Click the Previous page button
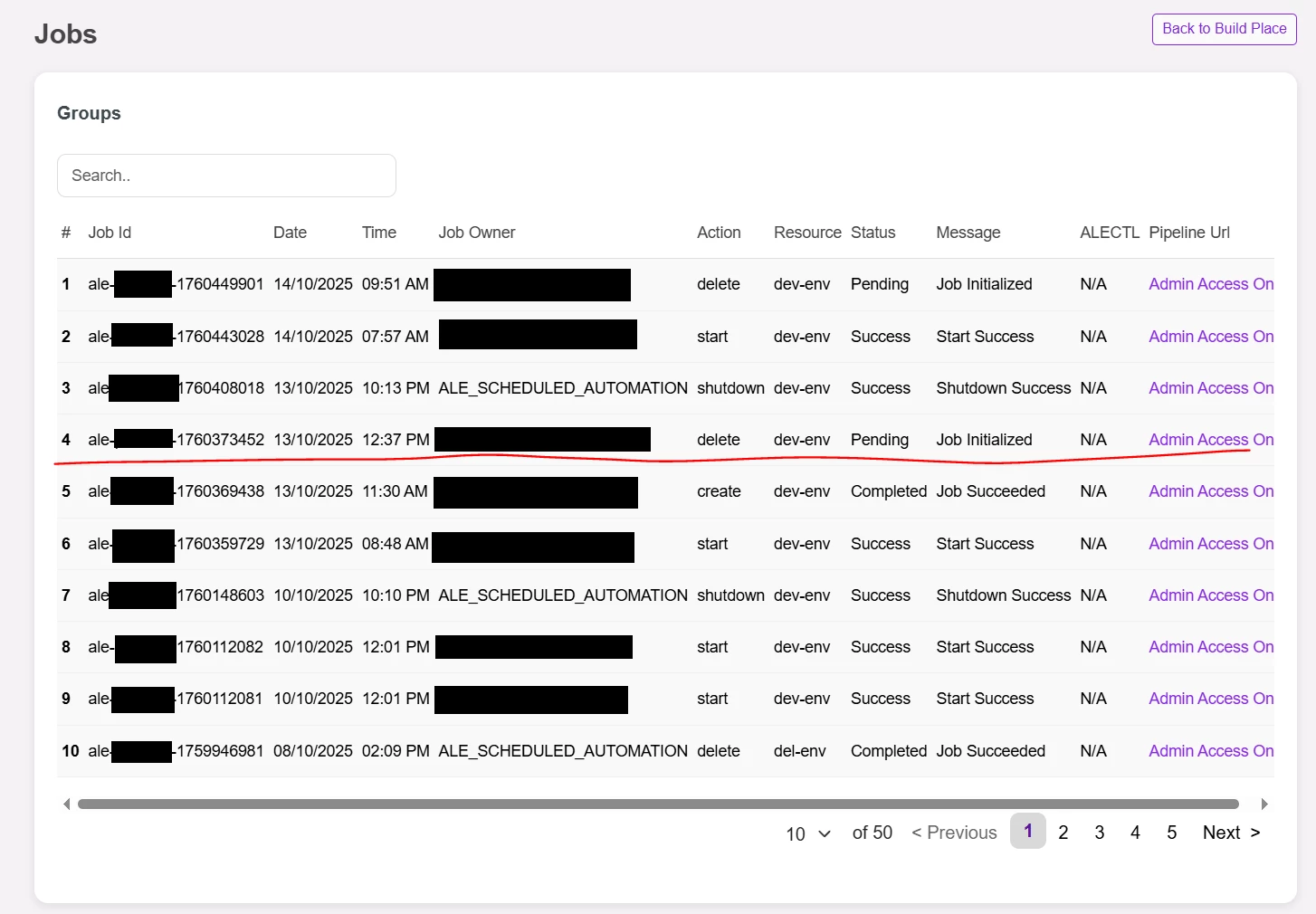This screenshot has width=1316, height=914. pyautogui.click(x=954, y=833)
